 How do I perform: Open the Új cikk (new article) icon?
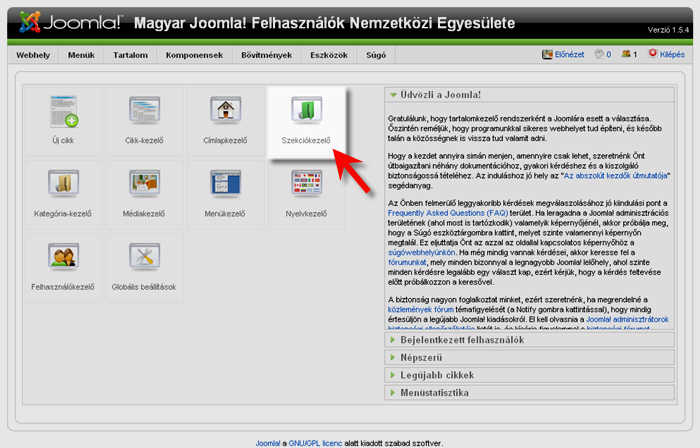(64, 111)
